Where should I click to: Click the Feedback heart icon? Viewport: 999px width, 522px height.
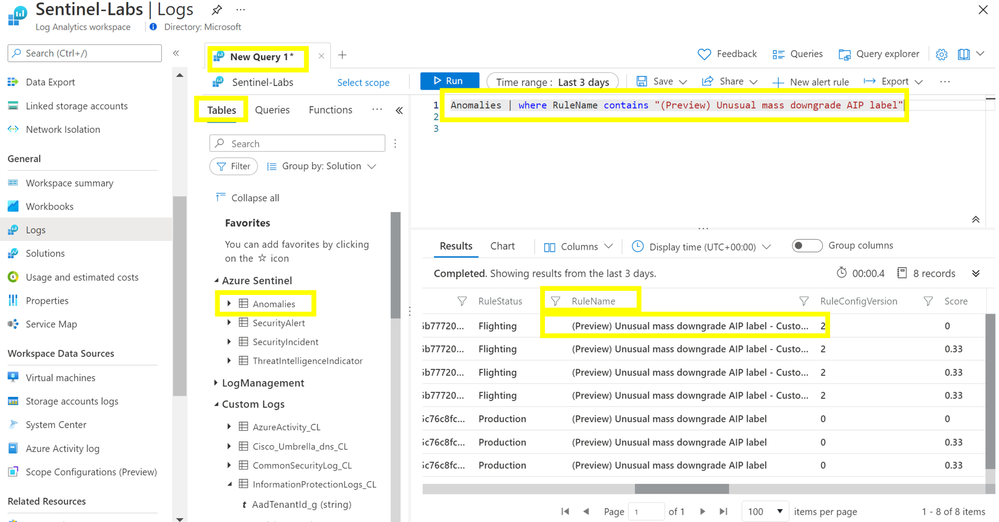pyautogui.click(x=704, y=54)
